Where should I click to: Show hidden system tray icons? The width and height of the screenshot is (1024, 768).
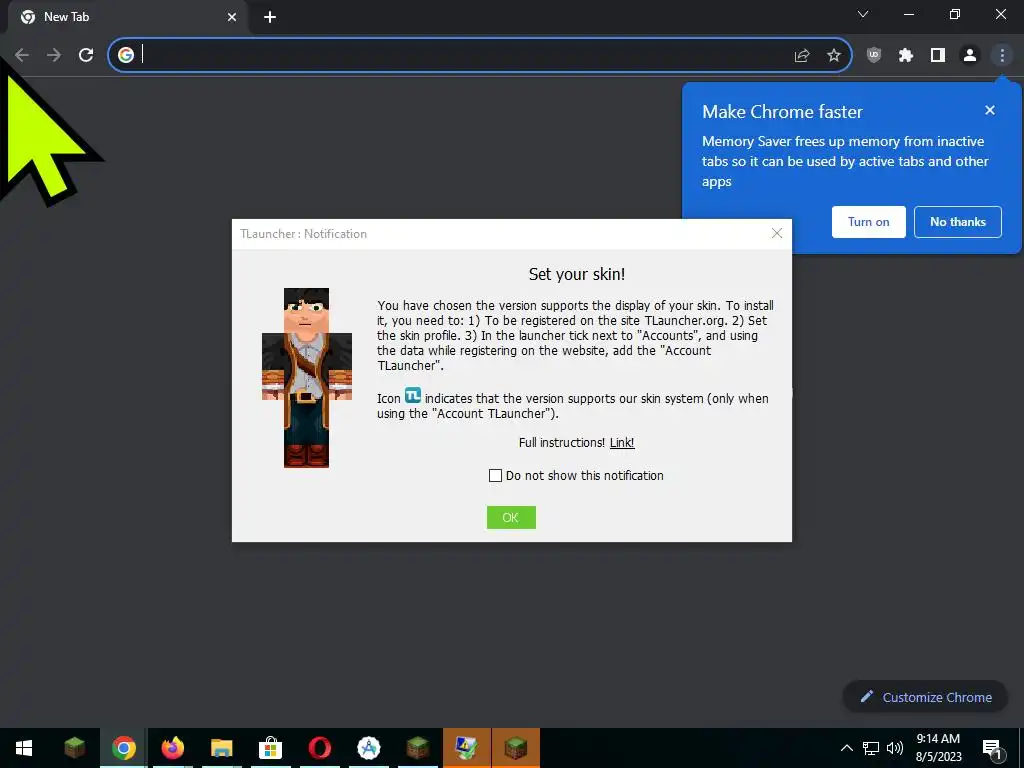coord(846,748)
